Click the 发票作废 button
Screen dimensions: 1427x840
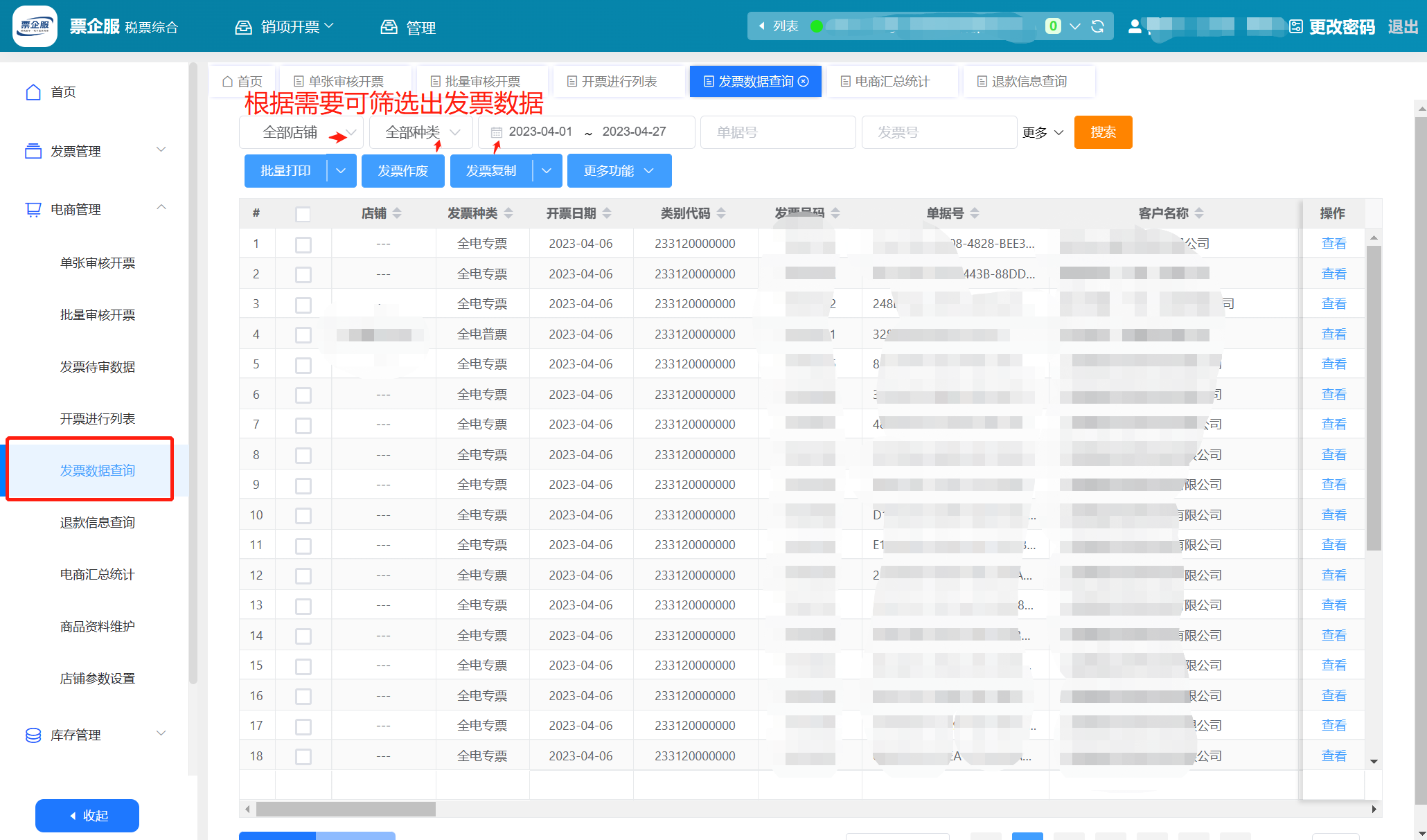point(402,170)
